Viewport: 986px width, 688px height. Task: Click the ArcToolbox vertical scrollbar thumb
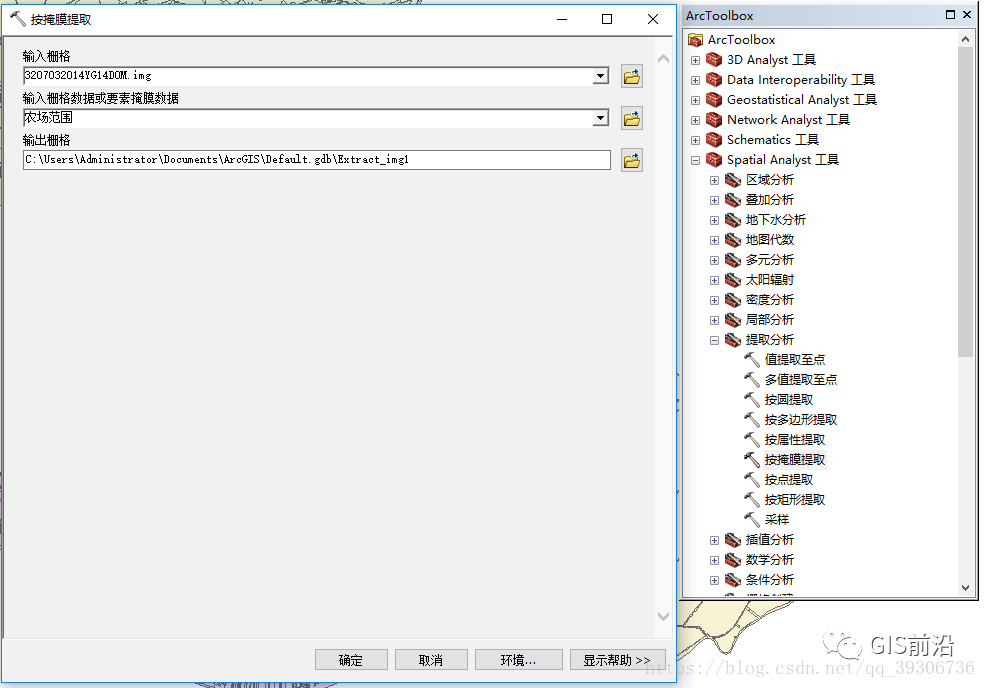(x=965, y=201)
